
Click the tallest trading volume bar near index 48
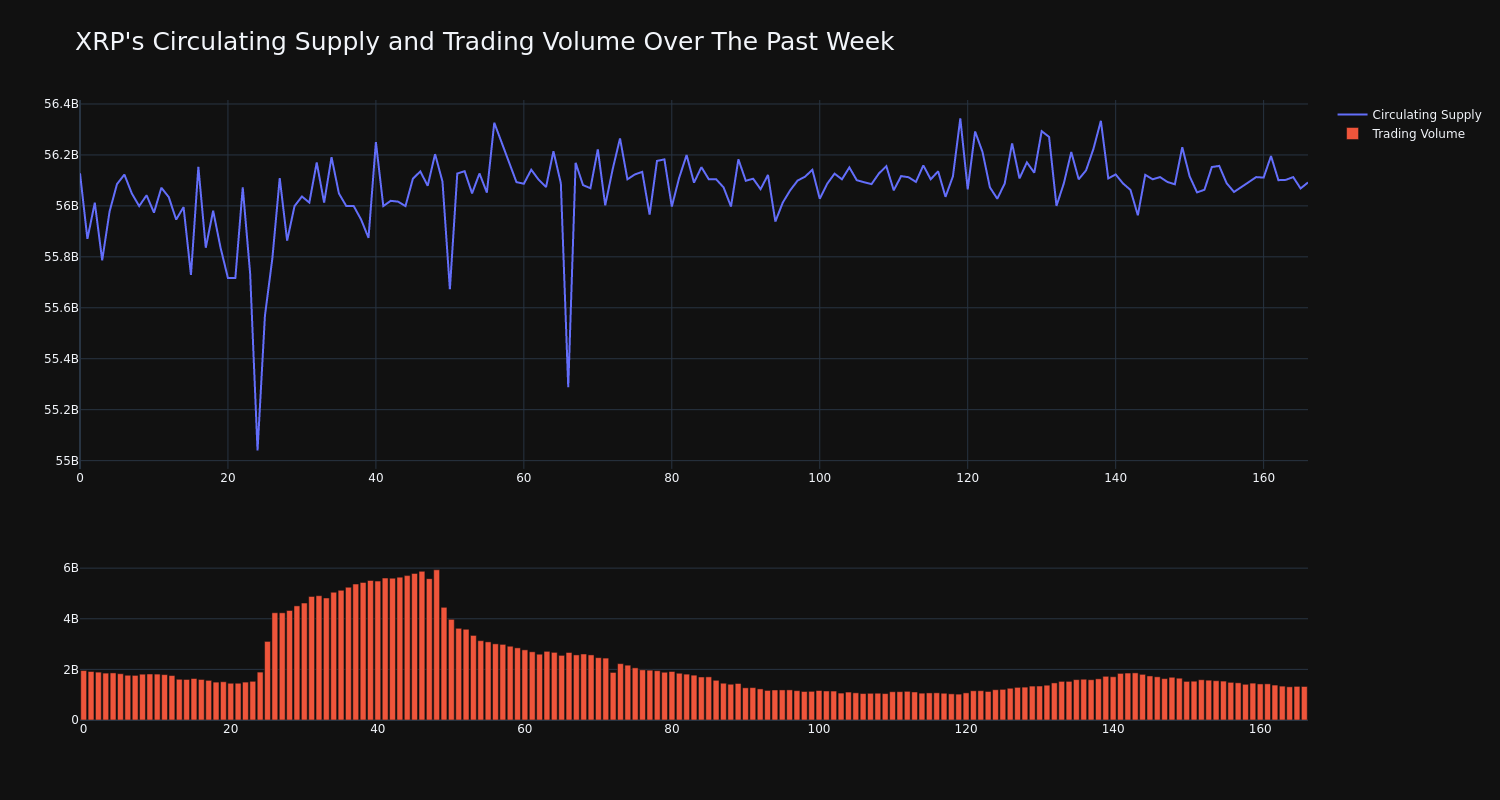(x=436, y=645)
